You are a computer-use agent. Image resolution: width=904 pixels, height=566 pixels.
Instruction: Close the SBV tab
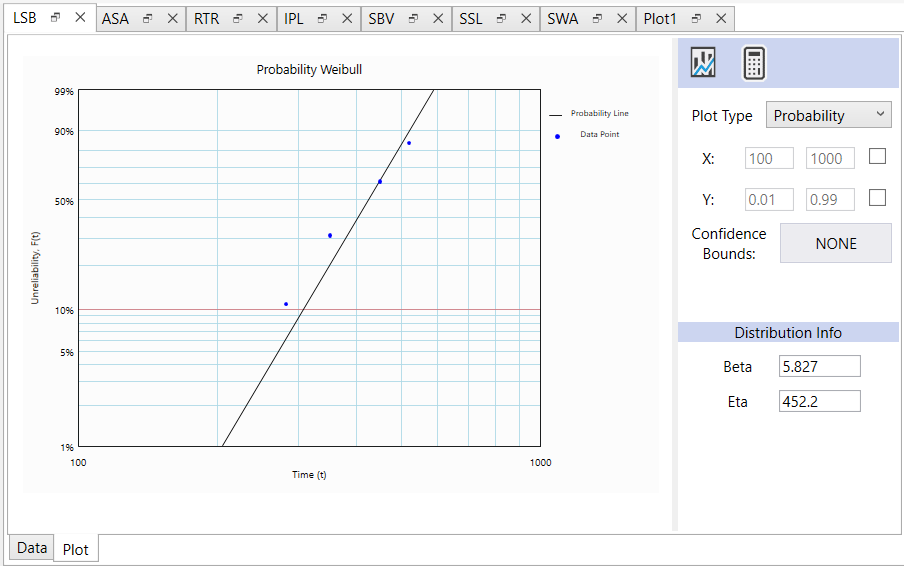click(x=438, y=18)
